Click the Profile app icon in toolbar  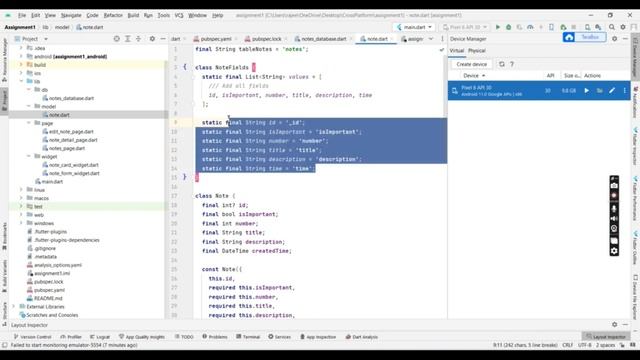530,27
